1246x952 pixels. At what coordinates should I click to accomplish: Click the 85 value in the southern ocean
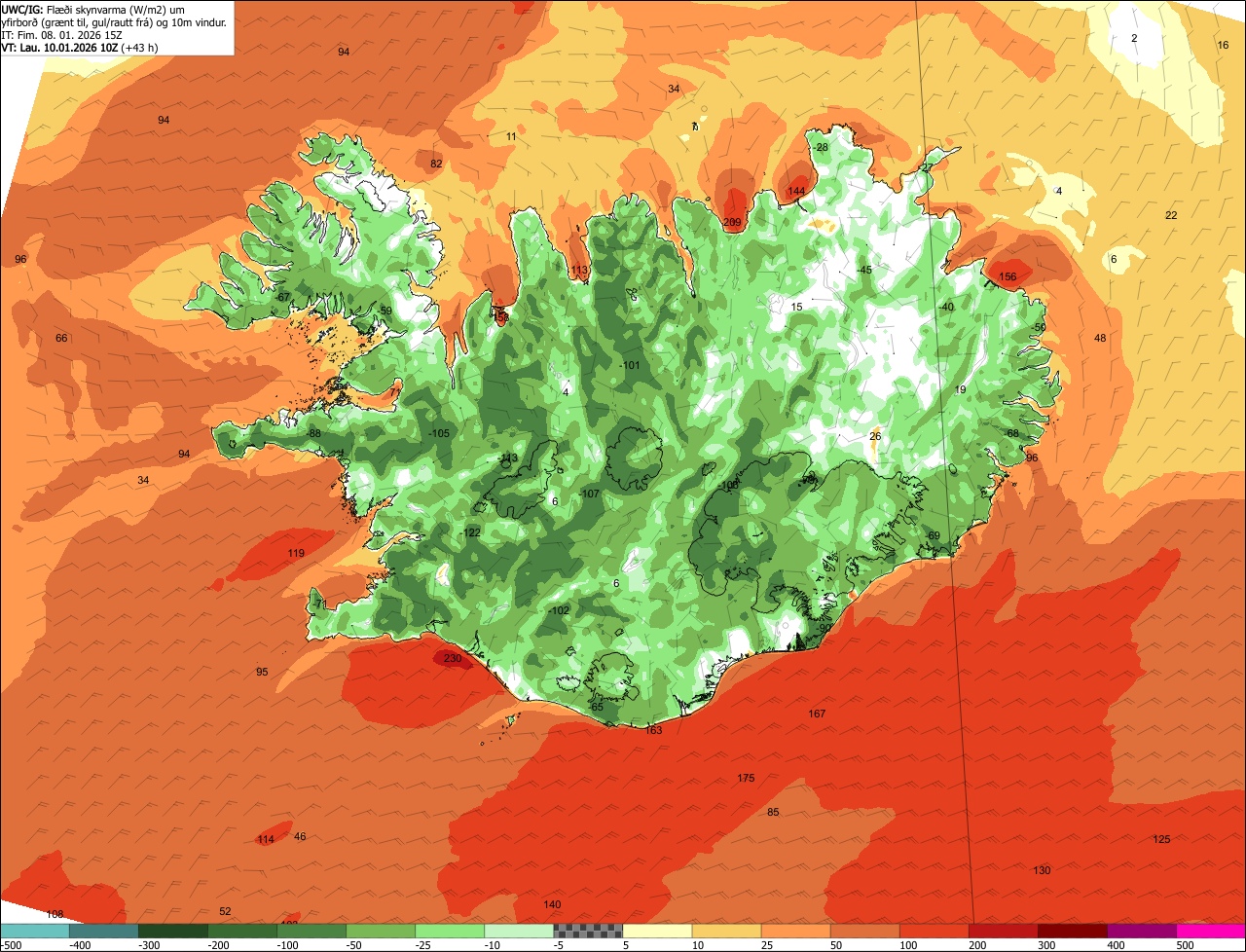773,812
